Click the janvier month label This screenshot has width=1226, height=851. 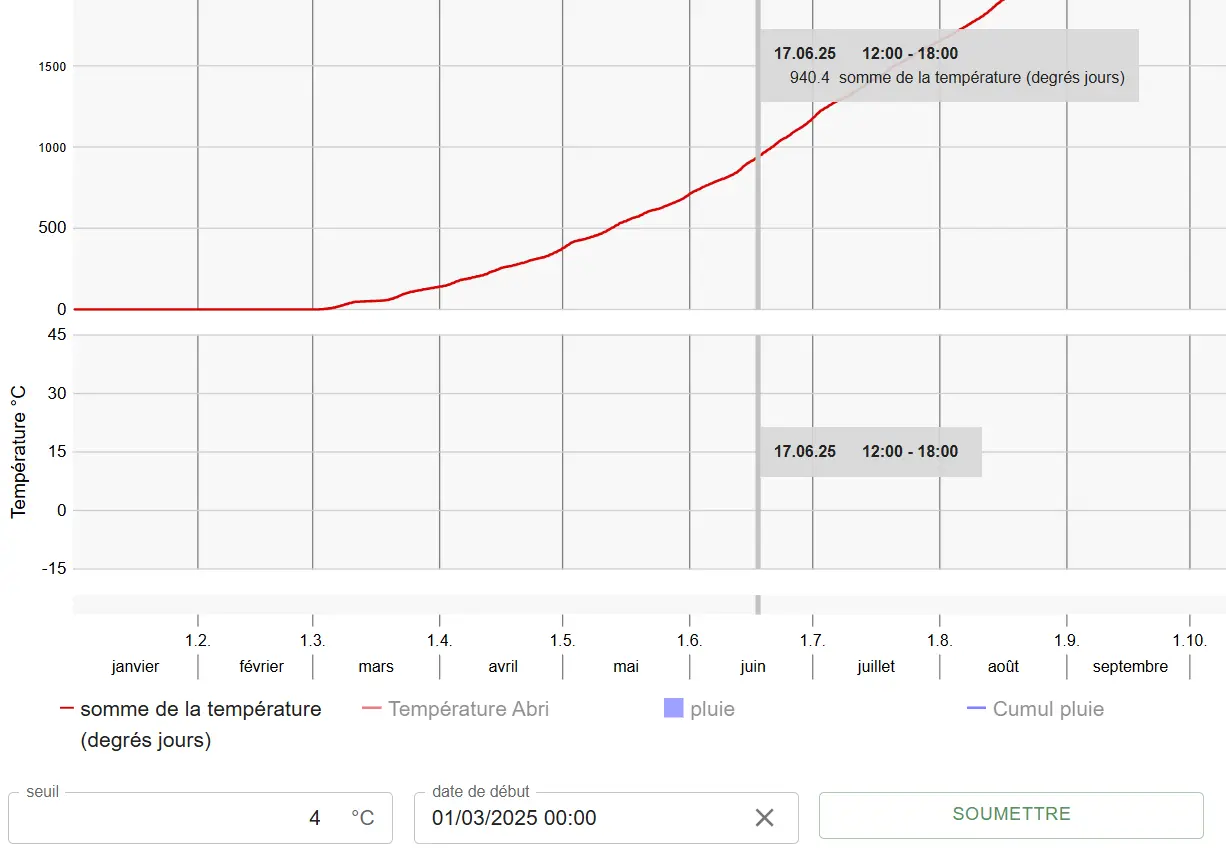coord(135,666)
